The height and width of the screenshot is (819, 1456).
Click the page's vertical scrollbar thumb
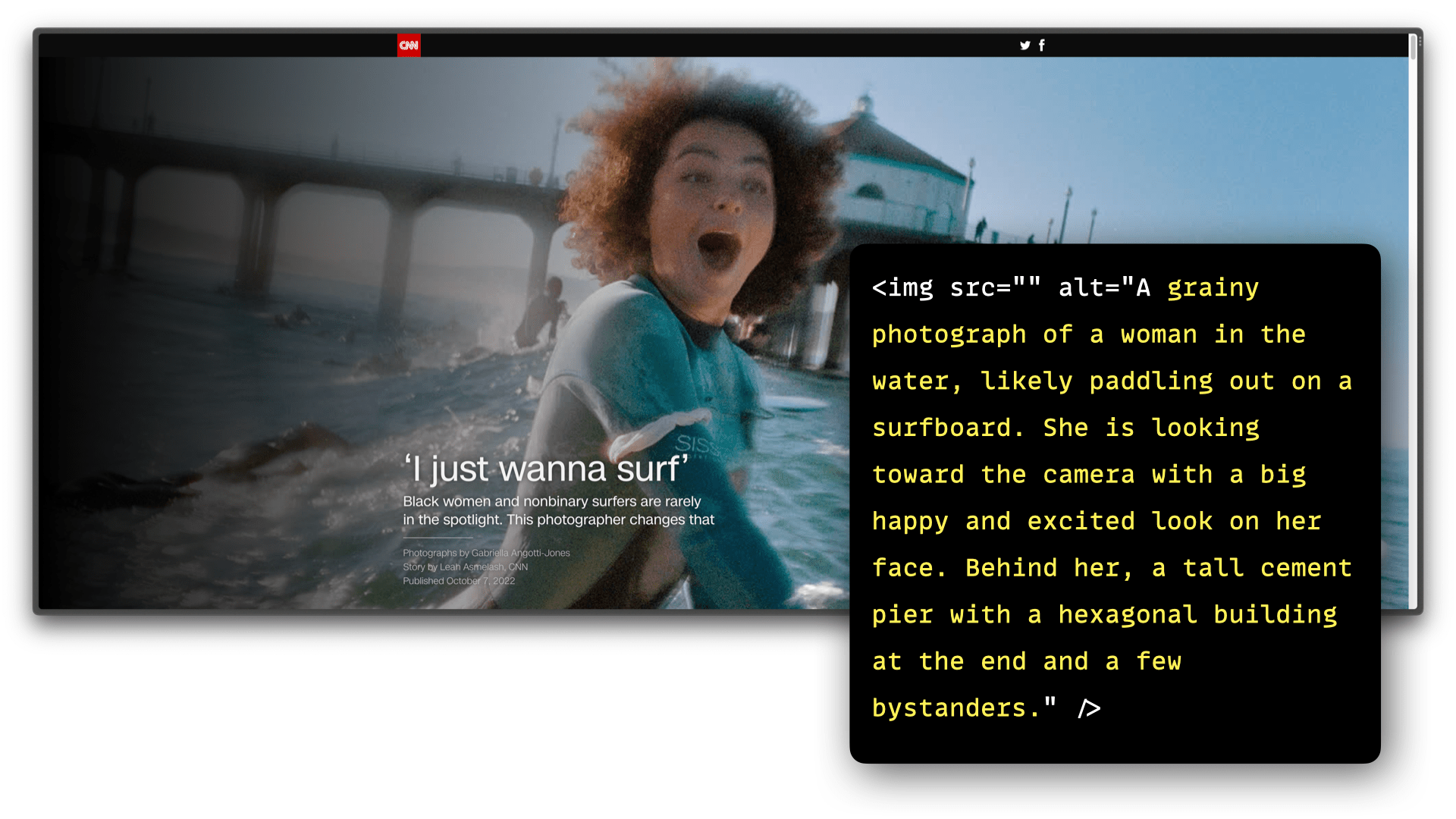tap(1412, 46)
